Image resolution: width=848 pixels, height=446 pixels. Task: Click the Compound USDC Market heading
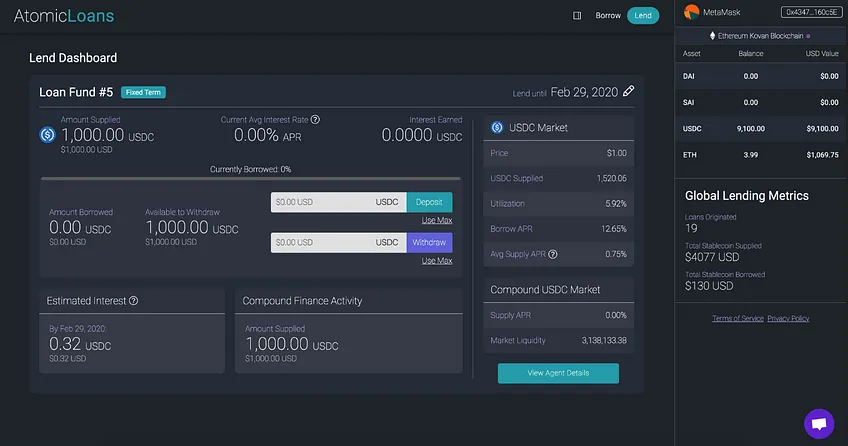pyautogui.click(x=545, y=290)
